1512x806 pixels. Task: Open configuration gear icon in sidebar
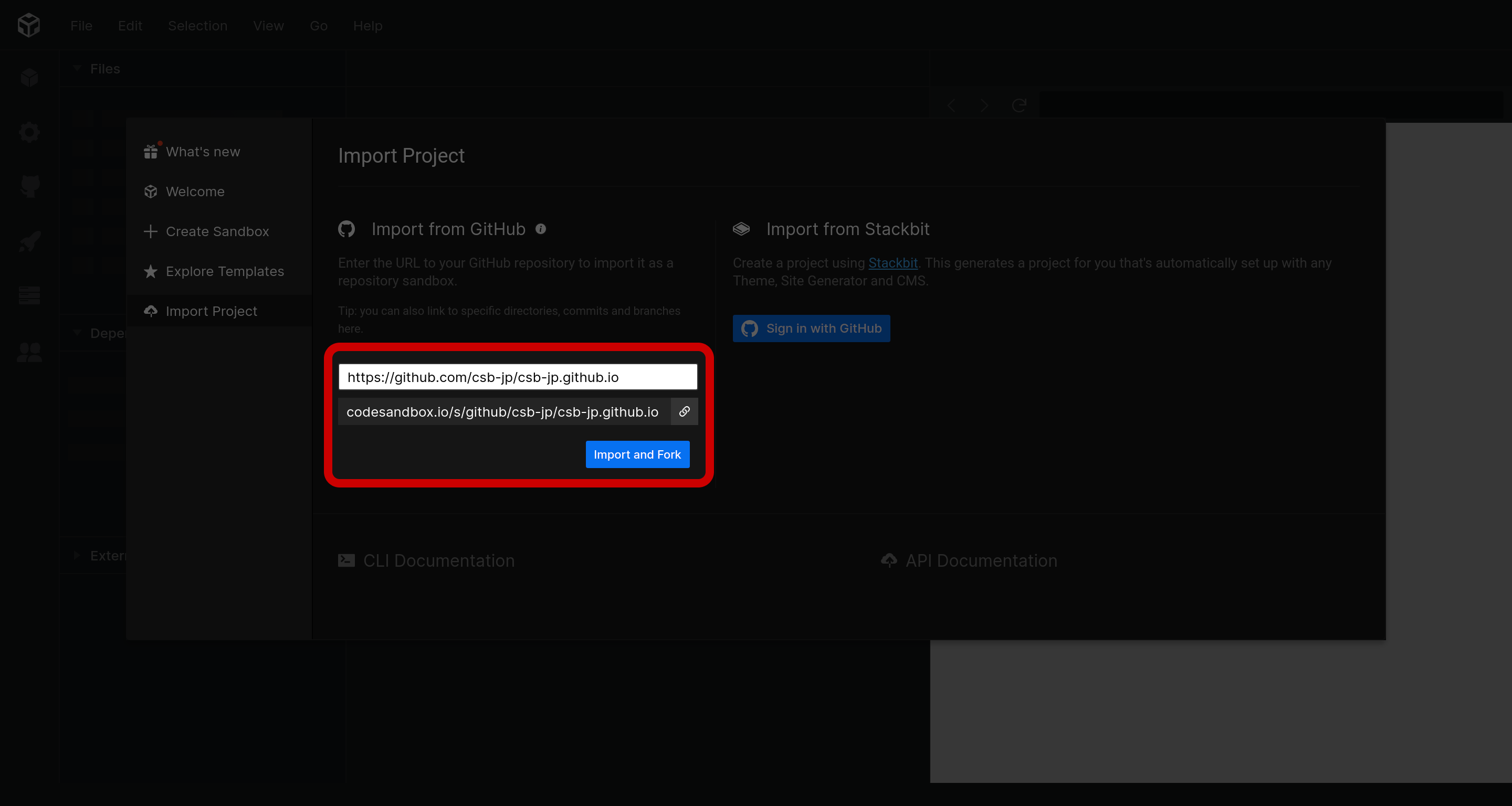pyautogui.click(x=29, y=132)
